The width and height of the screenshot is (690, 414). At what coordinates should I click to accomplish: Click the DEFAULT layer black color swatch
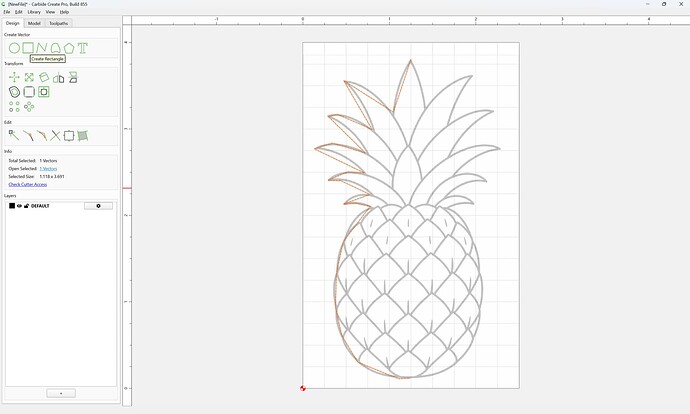click(x=12, y=206)
